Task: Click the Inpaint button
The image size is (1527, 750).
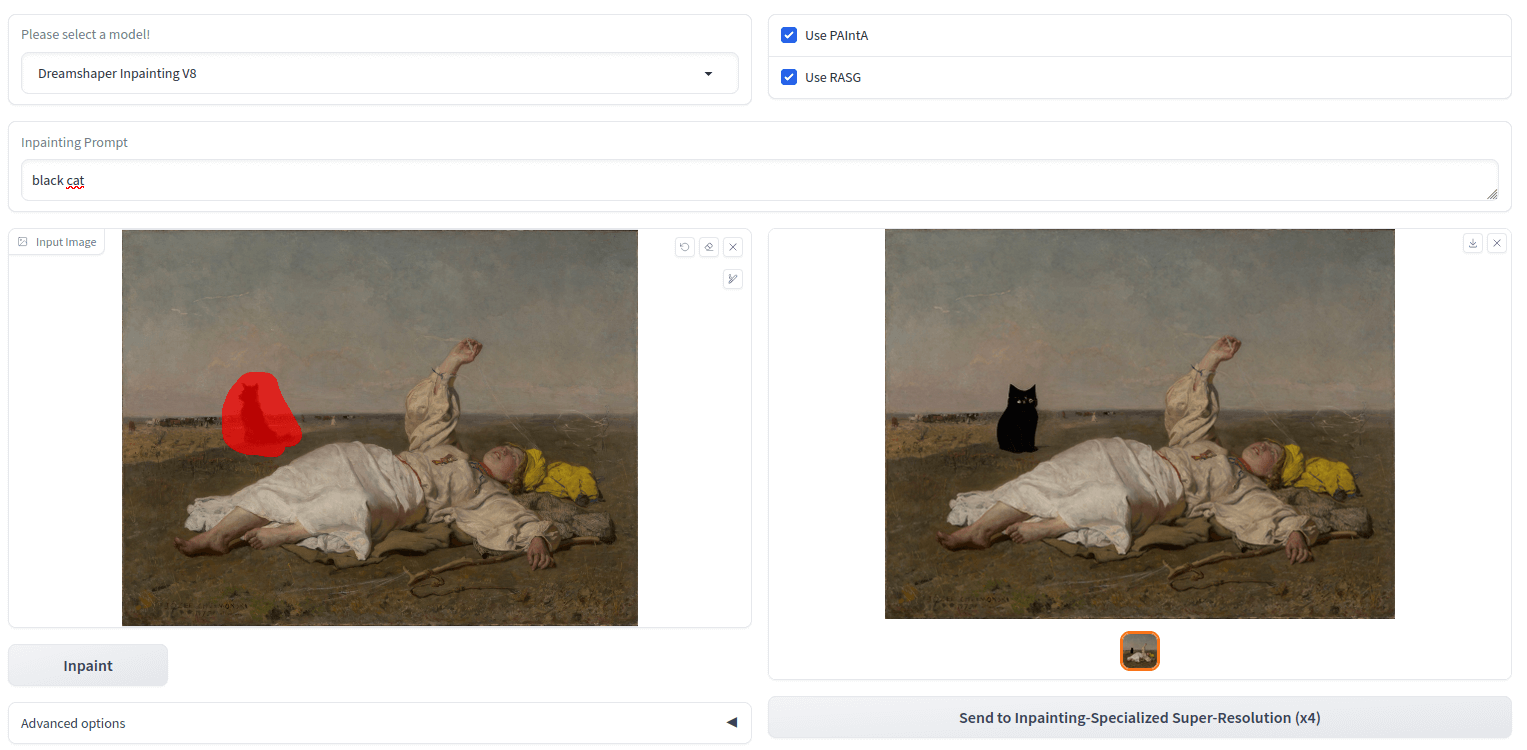Action: click(x=88, y=666)
